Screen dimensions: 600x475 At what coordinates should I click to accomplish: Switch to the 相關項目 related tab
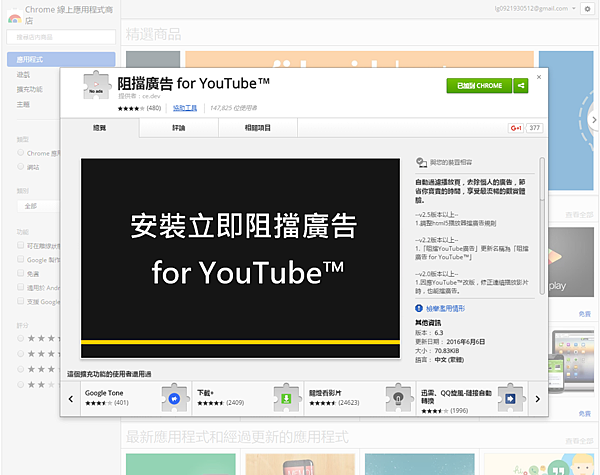click(x=258, y=128)
